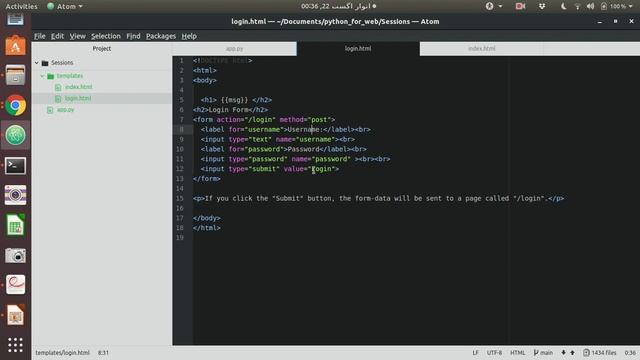Open the View menu

pyautogui.click(x=77, y=36)
